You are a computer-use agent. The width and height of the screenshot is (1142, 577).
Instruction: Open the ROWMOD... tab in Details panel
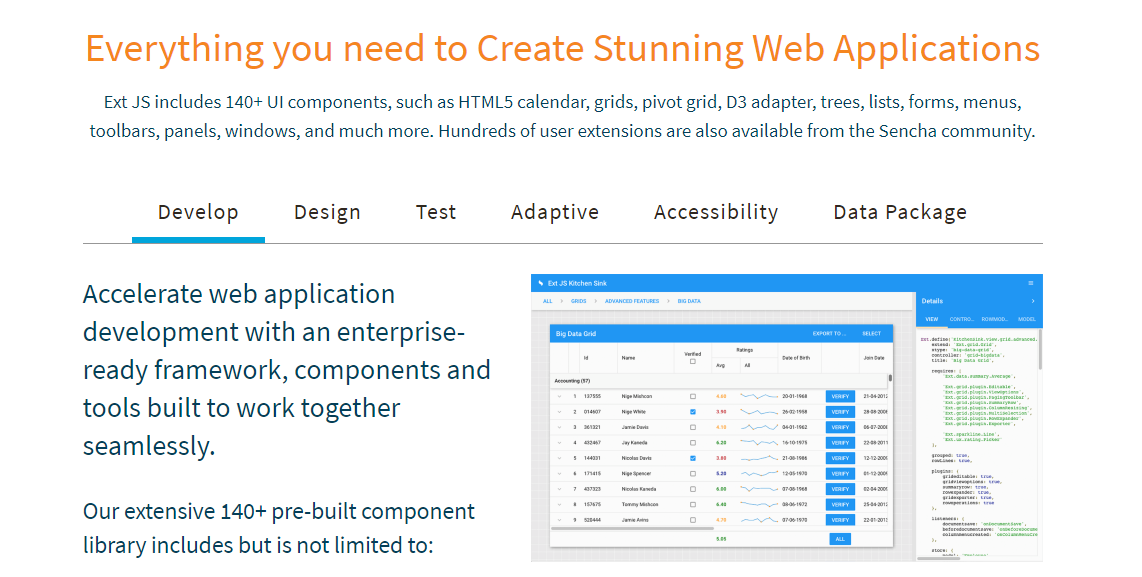[994, 319]
